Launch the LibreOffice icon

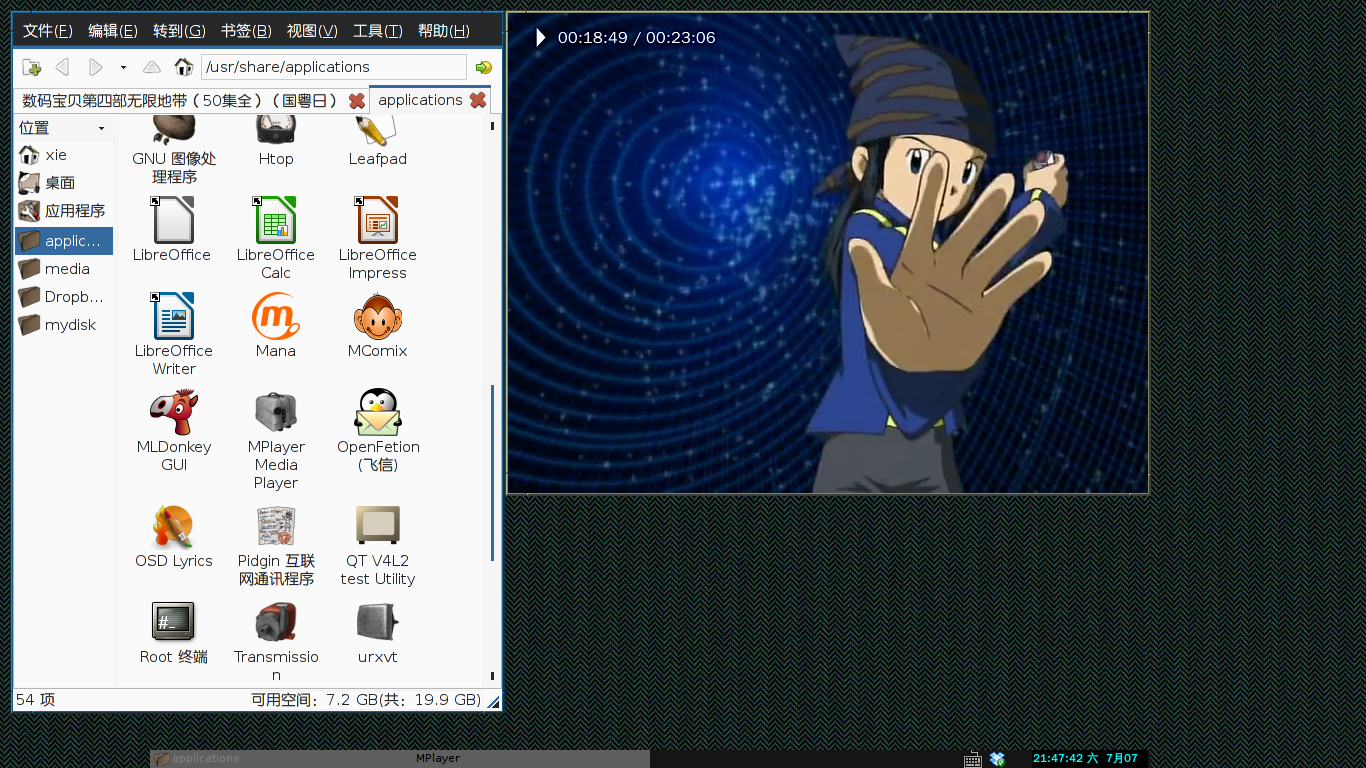tap(172, 220)
